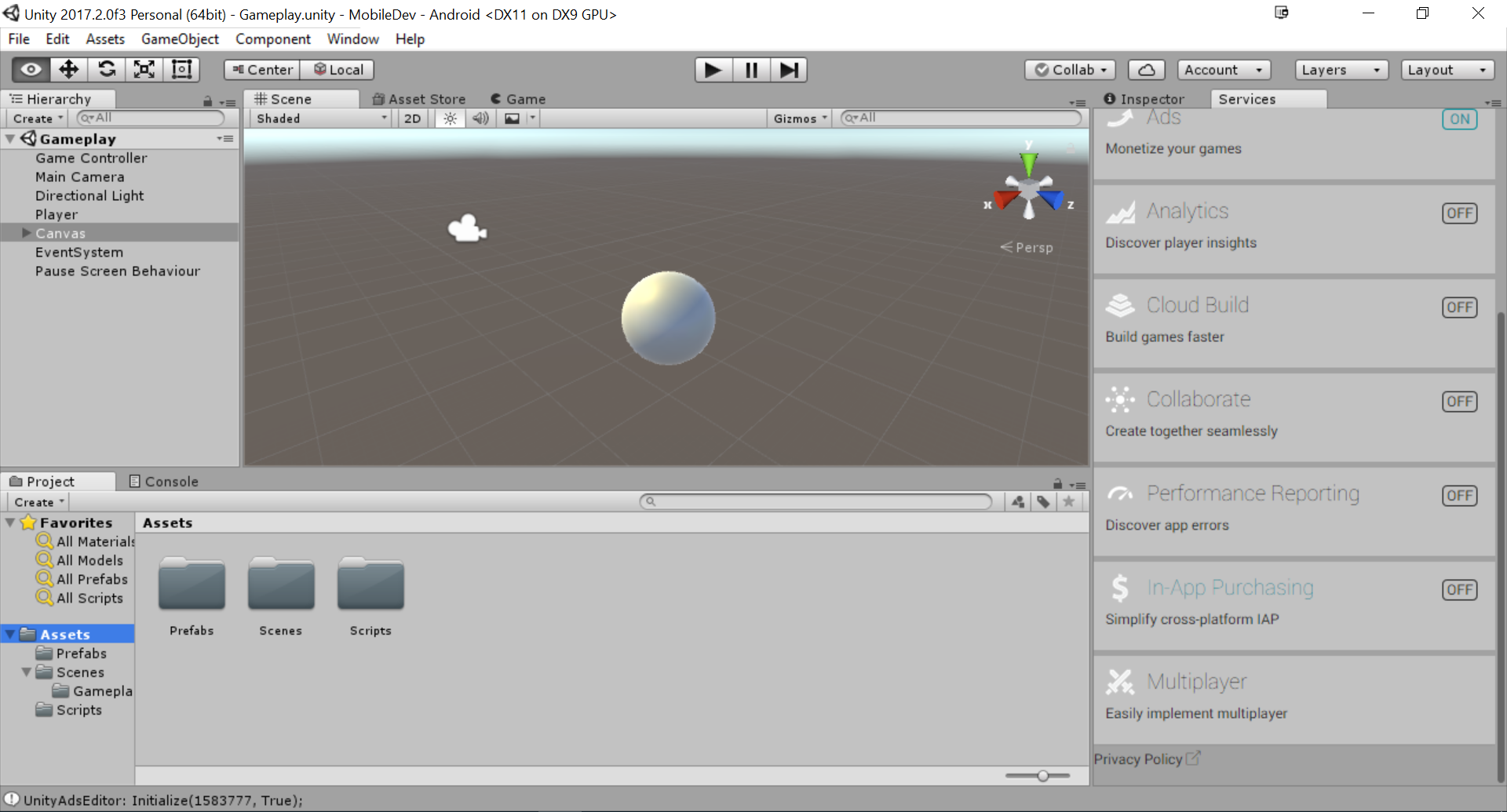1507x812 pixels.
Task: Toggle Cloud Build OFF switch
Action: tap(1459, 308)
